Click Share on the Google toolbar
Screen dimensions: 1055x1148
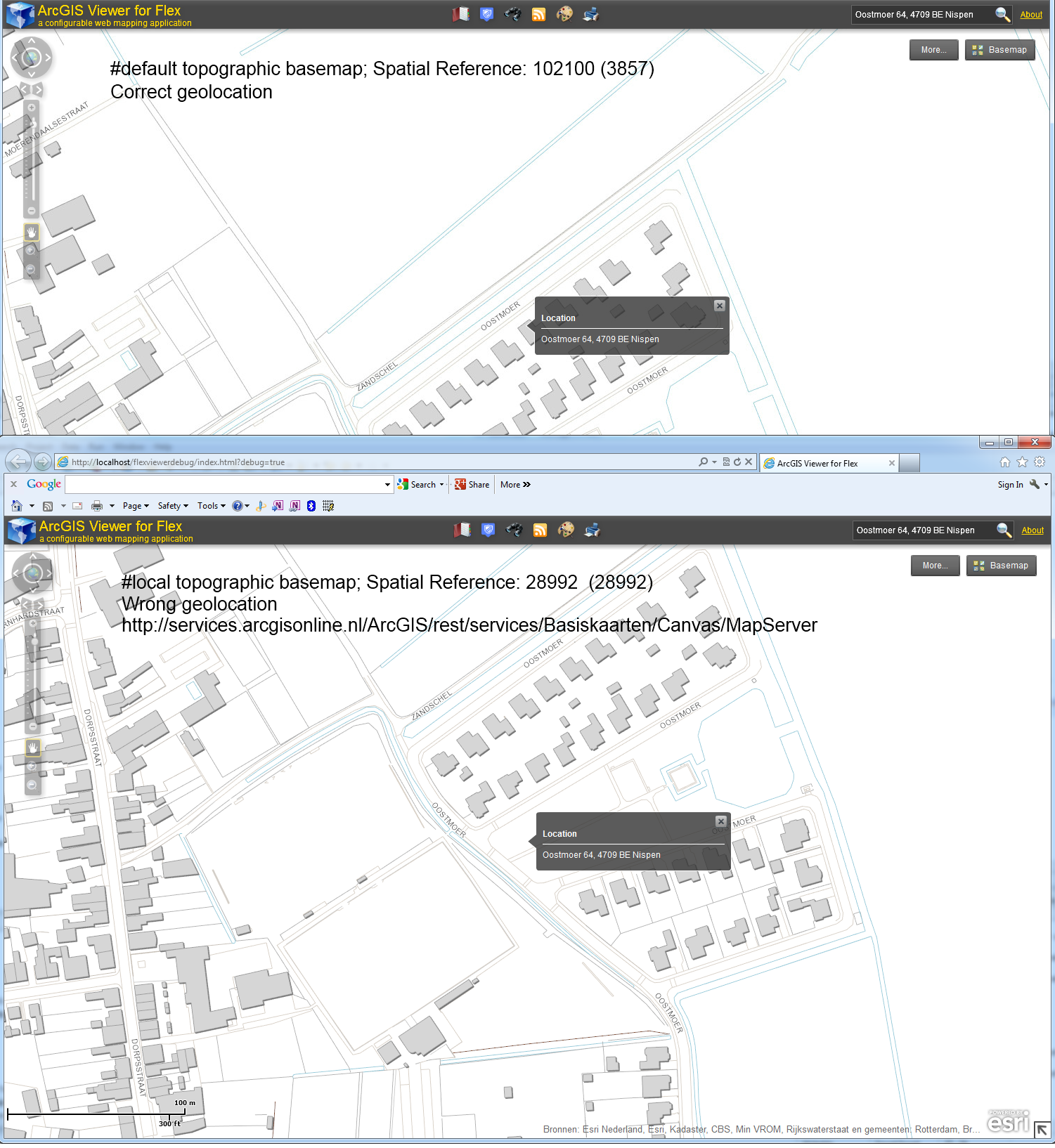pos(472,484)
